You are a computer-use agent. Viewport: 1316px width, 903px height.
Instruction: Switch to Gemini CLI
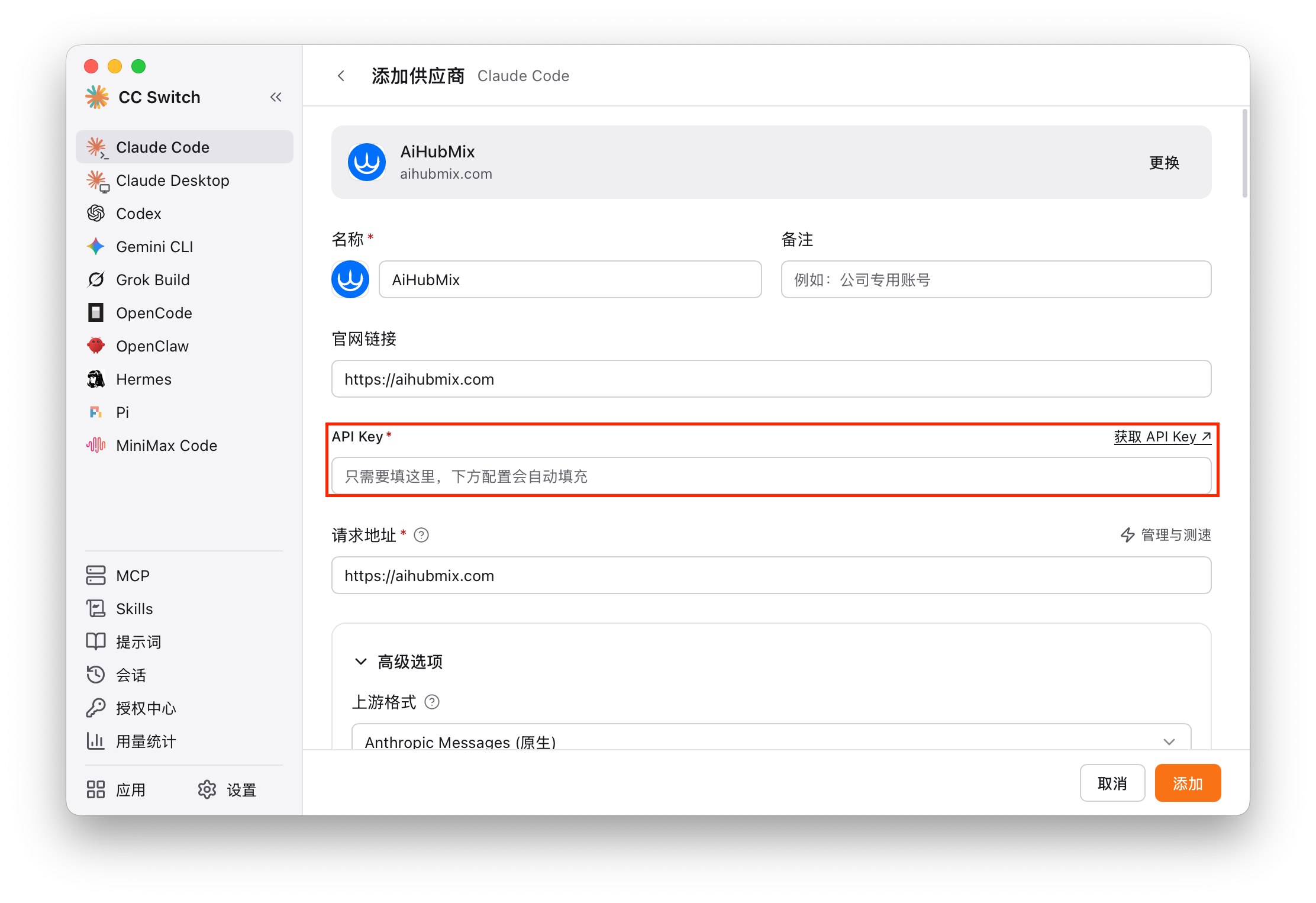185,247
